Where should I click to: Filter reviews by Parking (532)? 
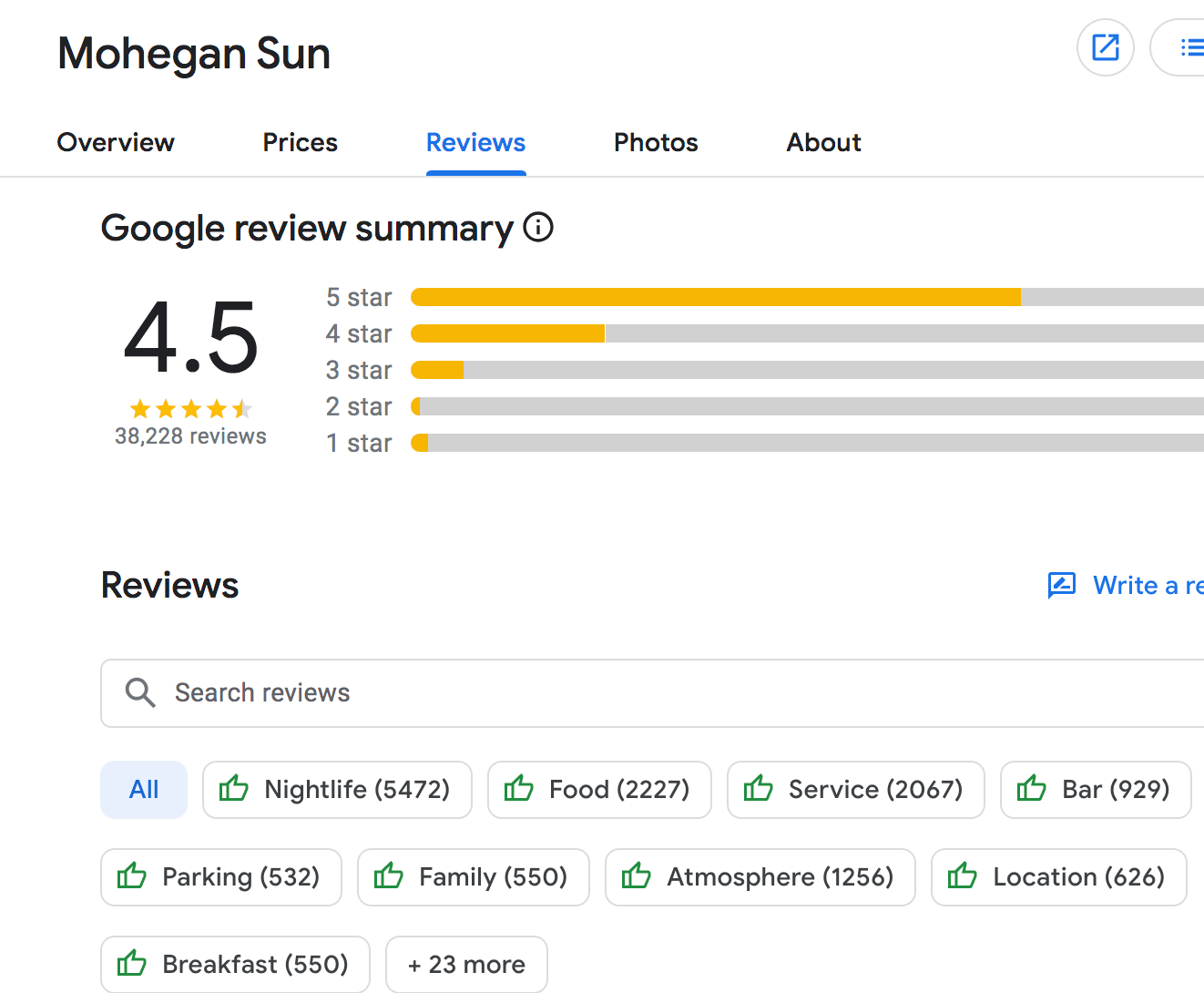click(x=221, y=877)
